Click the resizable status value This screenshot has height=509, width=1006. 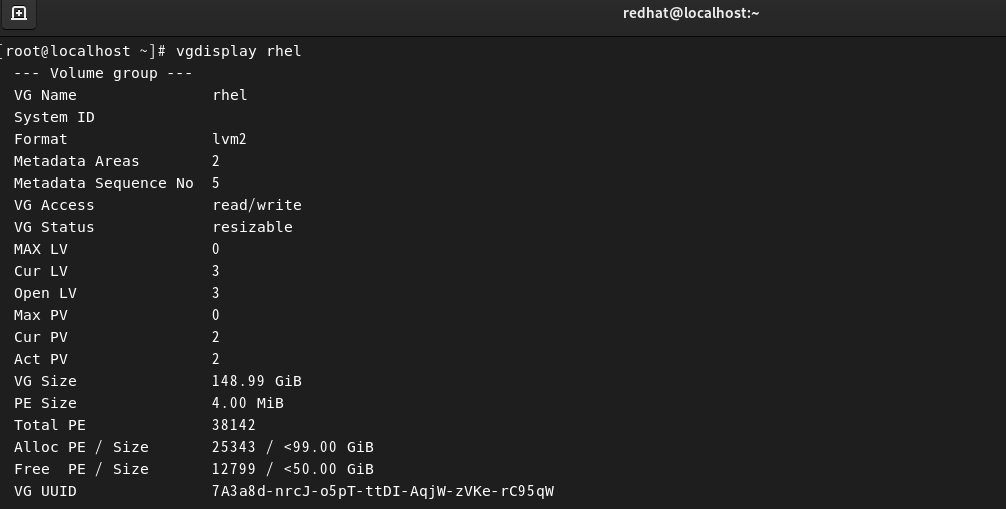252,227
